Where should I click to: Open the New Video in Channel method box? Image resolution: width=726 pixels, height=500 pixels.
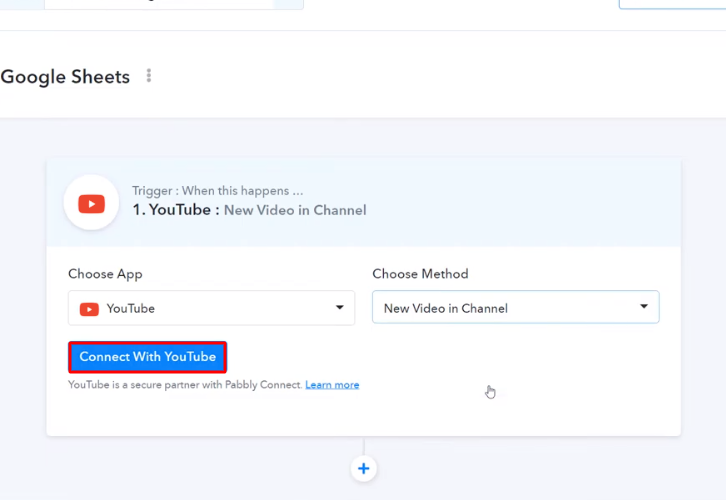[x=515, y=307]
